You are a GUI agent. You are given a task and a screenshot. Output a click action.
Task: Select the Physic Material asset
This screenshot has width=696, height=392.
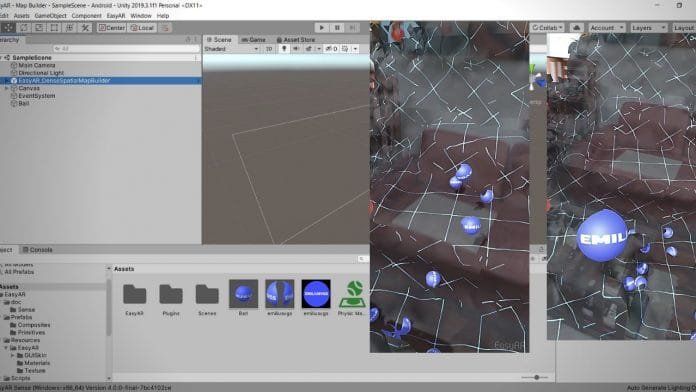click(352, 297)
